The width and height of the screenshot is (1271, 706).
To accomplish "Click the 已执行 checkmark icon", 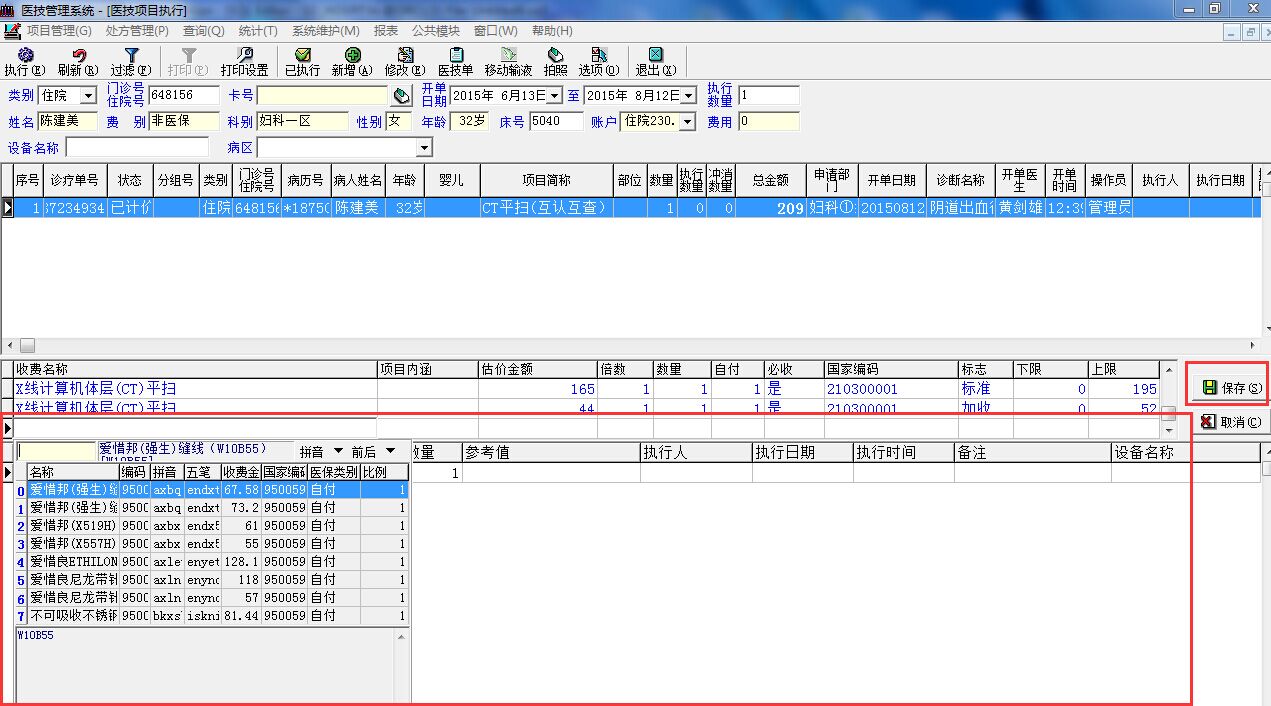I will (302, 61).
